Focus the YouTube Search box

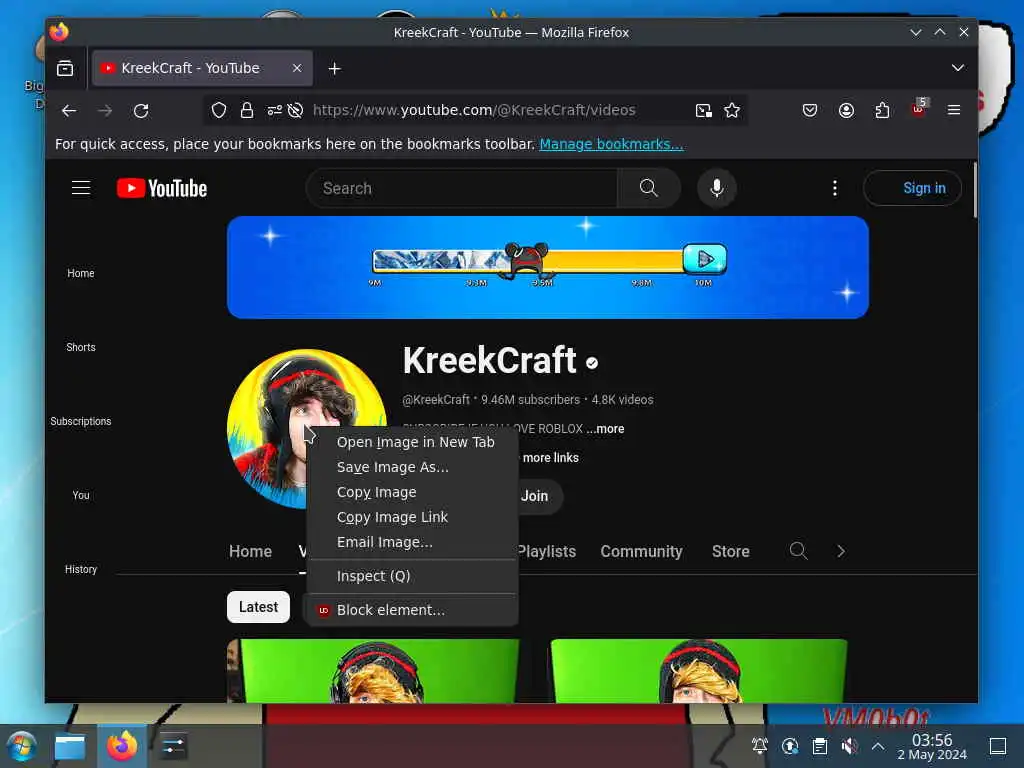(x=462, y=188)
